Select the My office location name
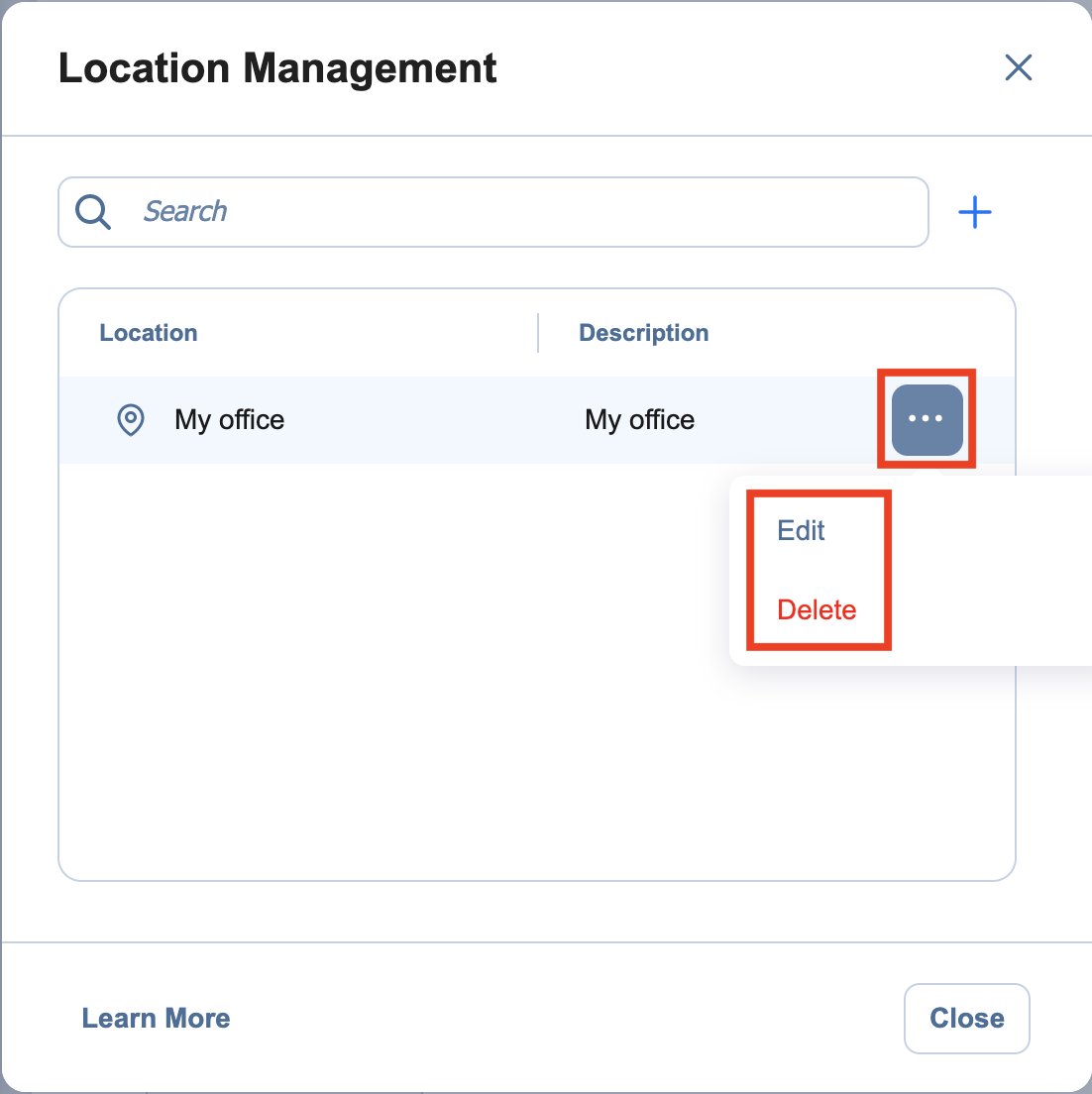The image size is (1092, 1094). (x=229, y=420)
